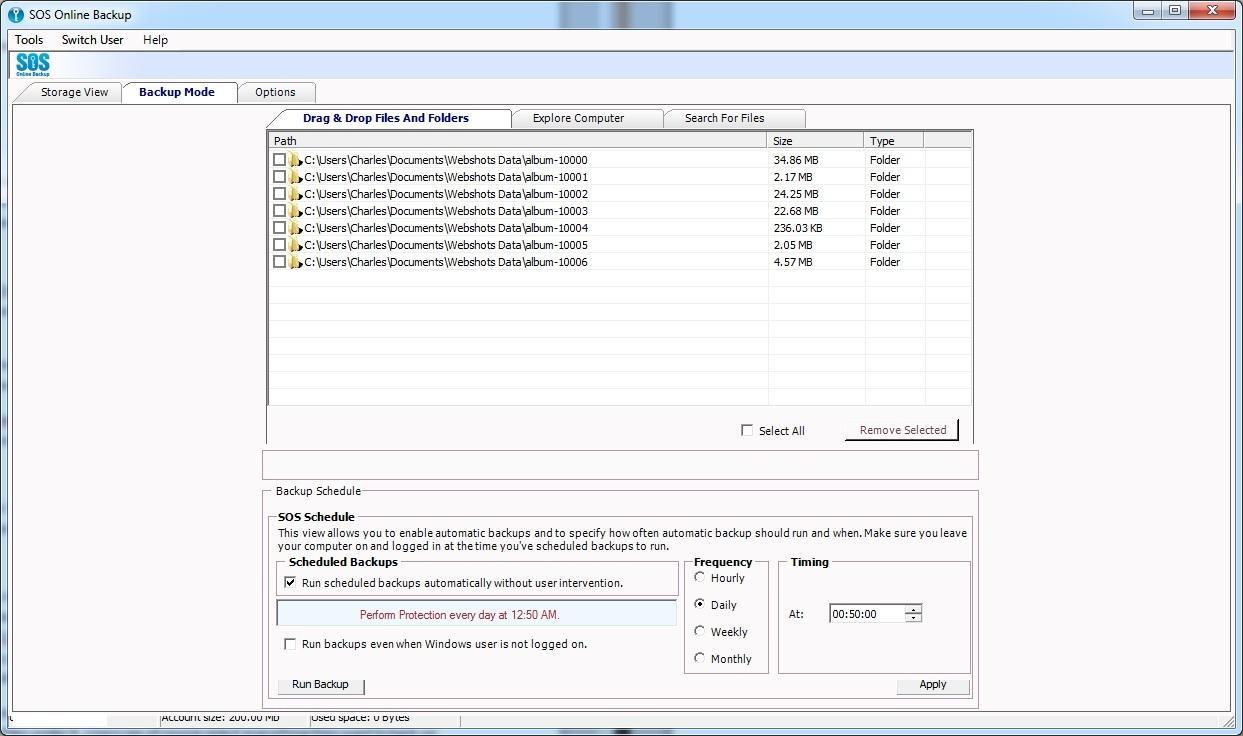The image size is (1243, 736).
Task: Toggle the Select All checkbox
Action: [x=747, y=430]
